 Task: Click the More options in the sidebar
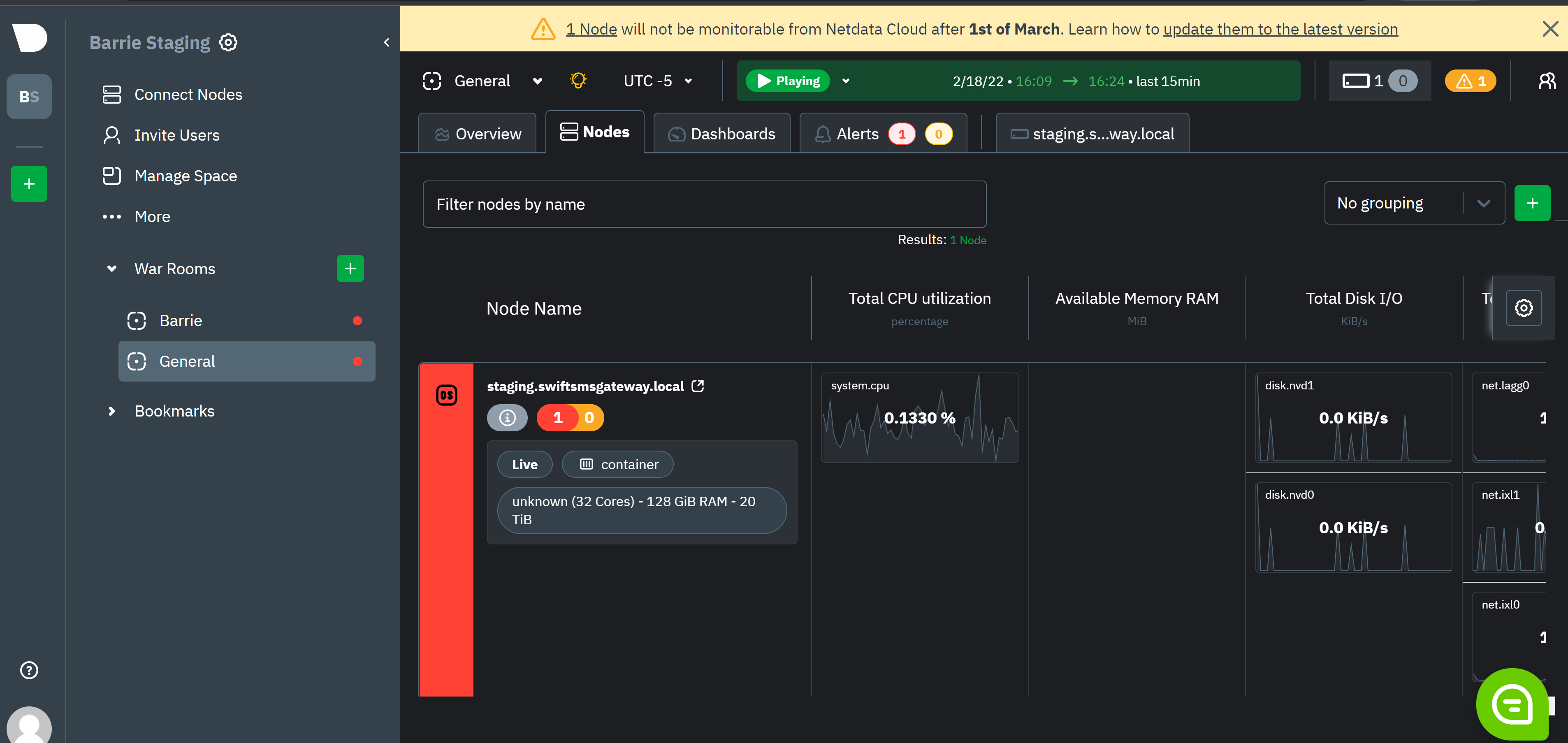tap(151, 216)
